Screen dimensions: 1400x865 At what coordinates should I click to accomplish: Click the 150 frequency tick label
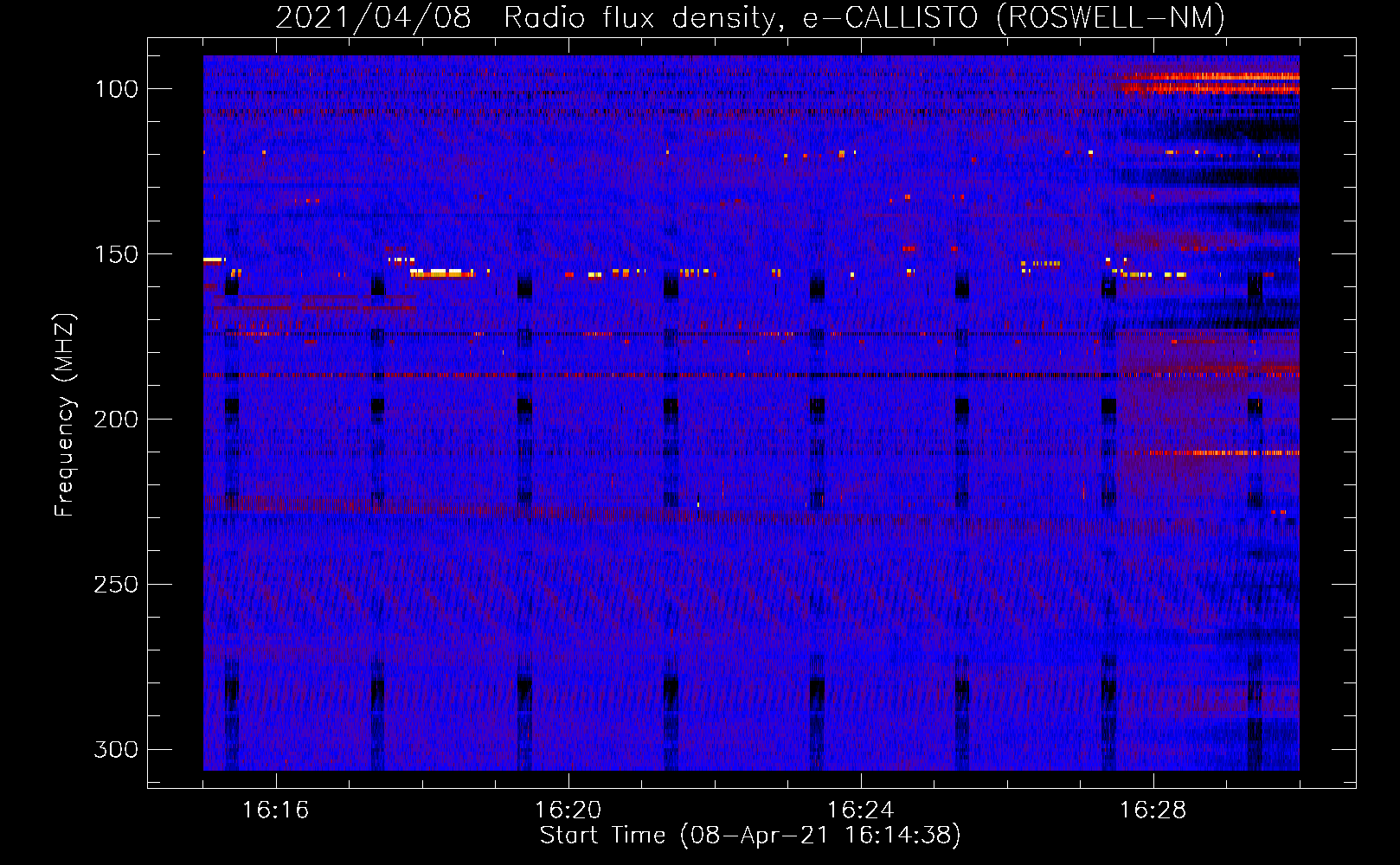pyautogui.click(x=117, y=254)
